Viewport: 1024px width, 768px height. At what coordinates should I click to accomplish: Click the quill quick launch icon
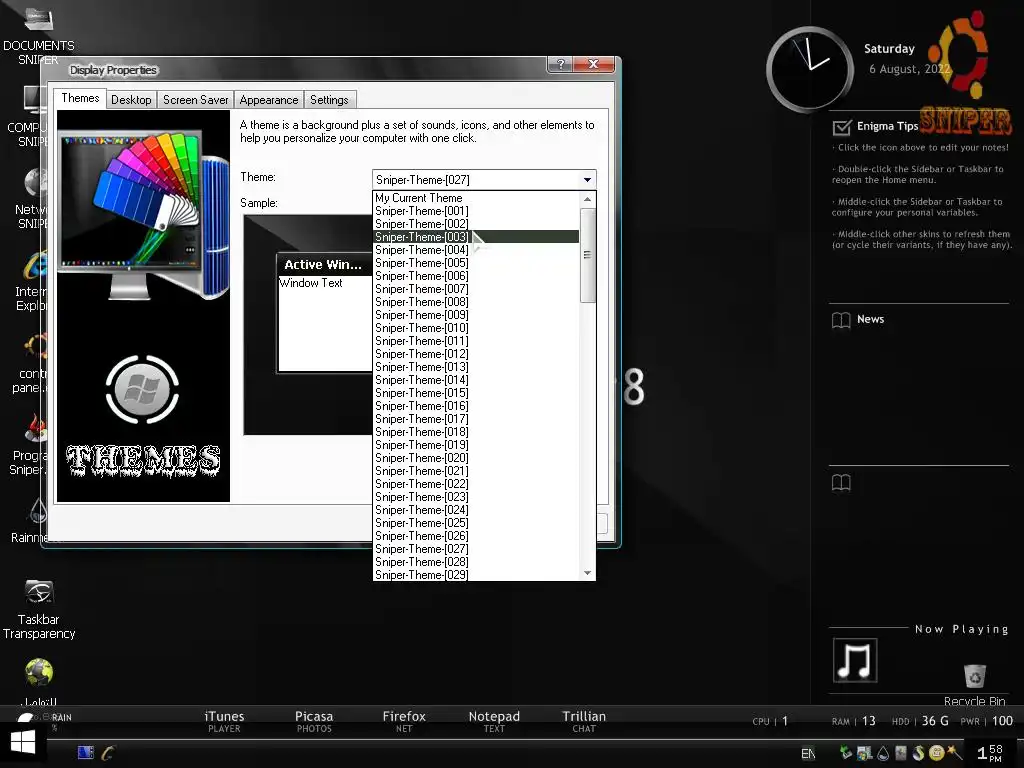point(108,752)
